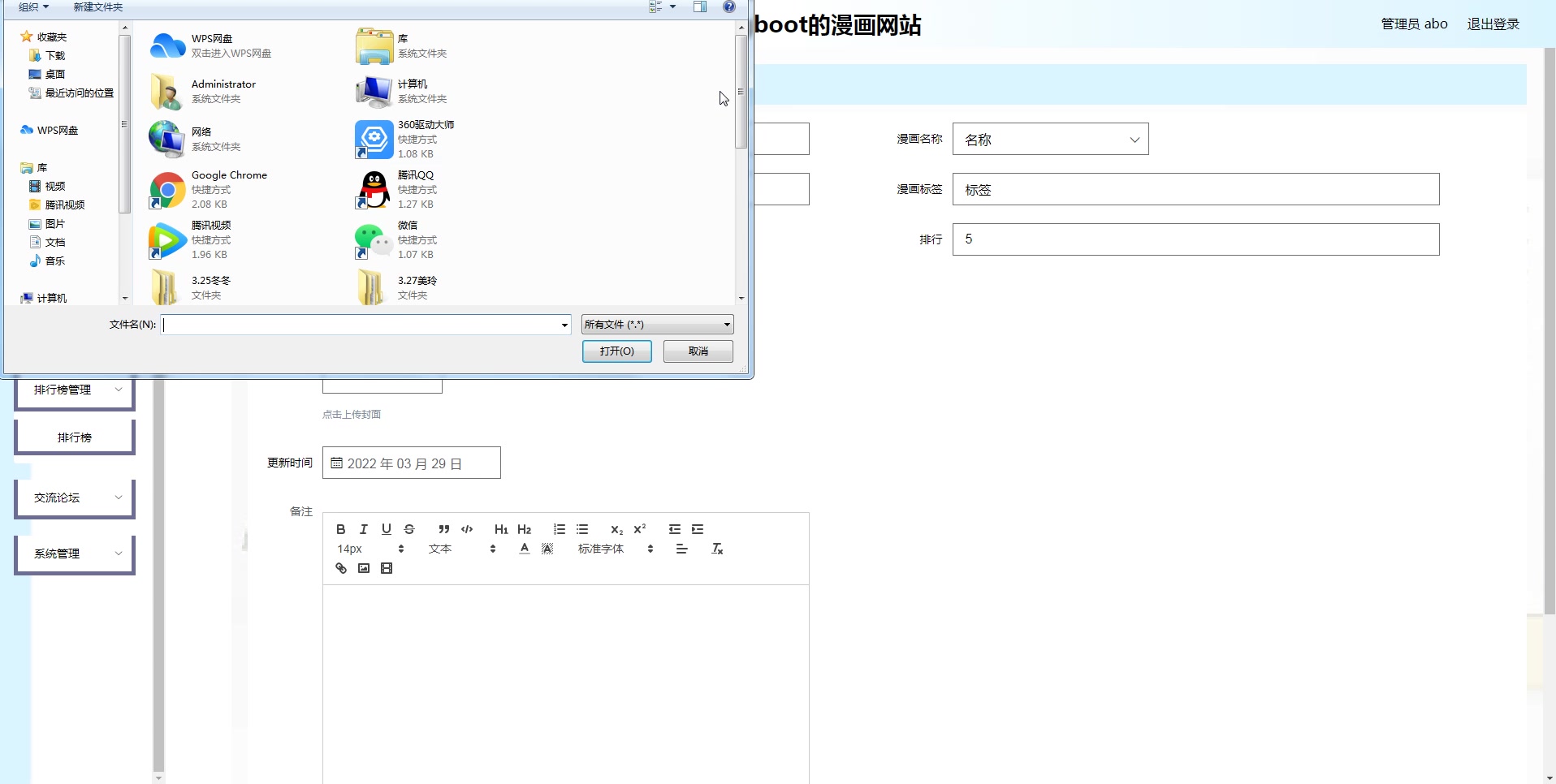Click the 新建文件夹 menu item
The width and height of the screenshot is (1556, 784).
click(97, 6)
